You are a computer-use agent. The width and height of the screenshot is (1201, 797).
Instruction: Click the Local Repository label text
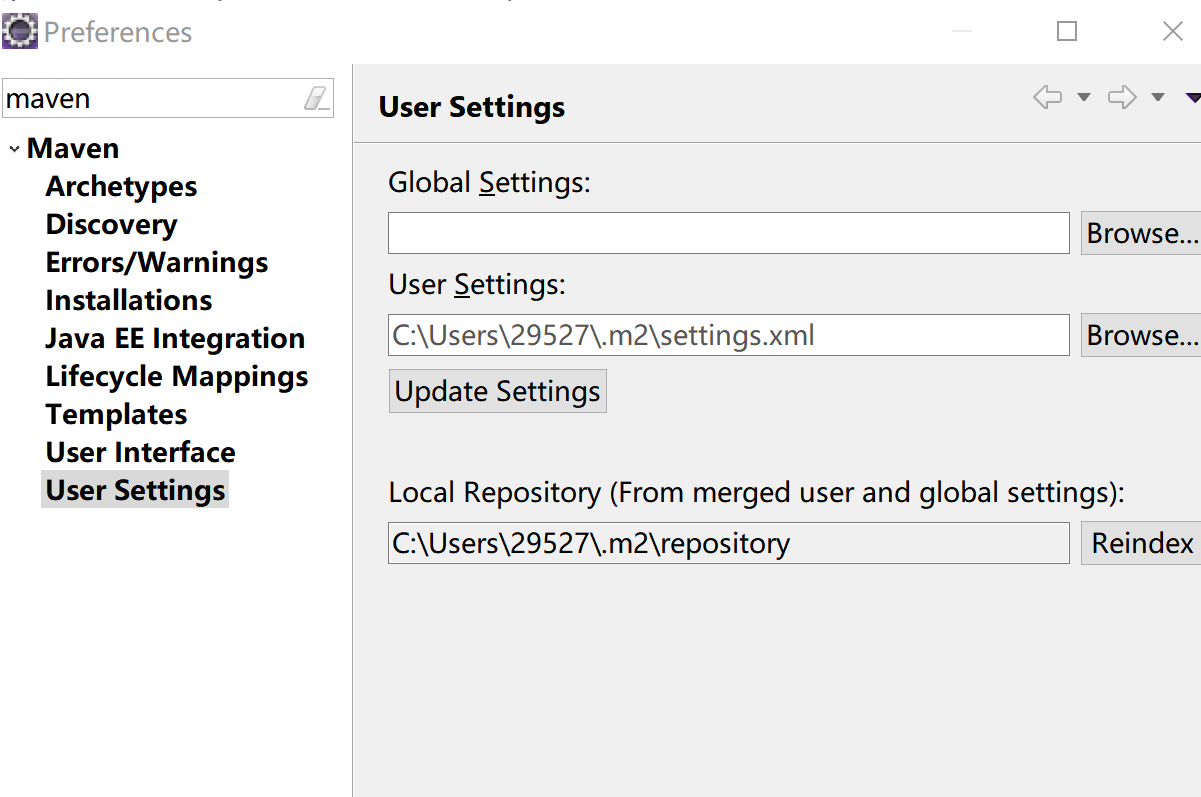point(757,492)
